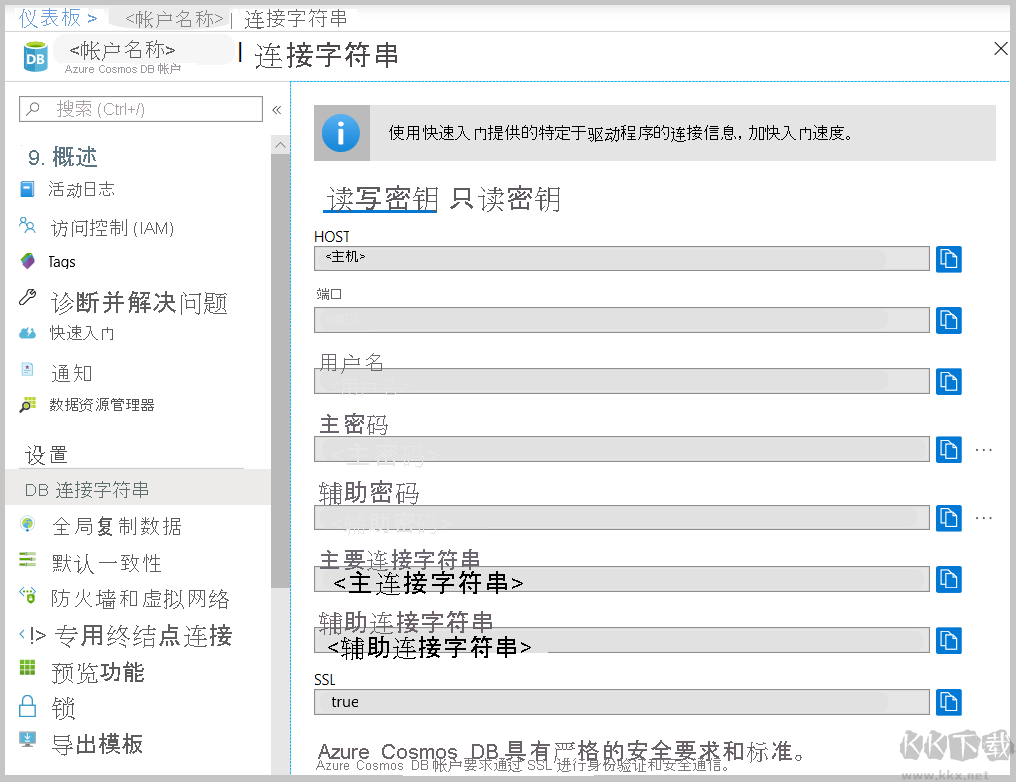Click the Cosmos DB account icon

click(36, 57)
